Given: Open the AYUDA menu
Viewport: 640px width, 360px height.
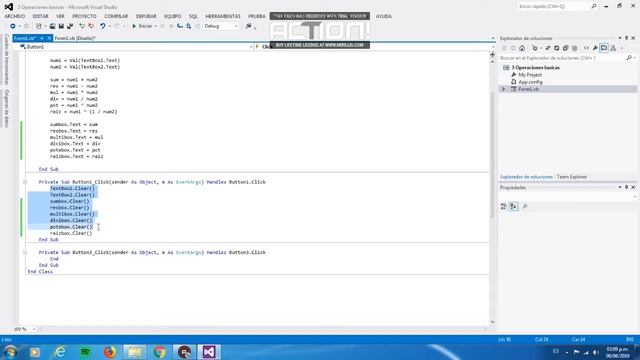Looking at the screenshot, I should click(x=384, y=16).
